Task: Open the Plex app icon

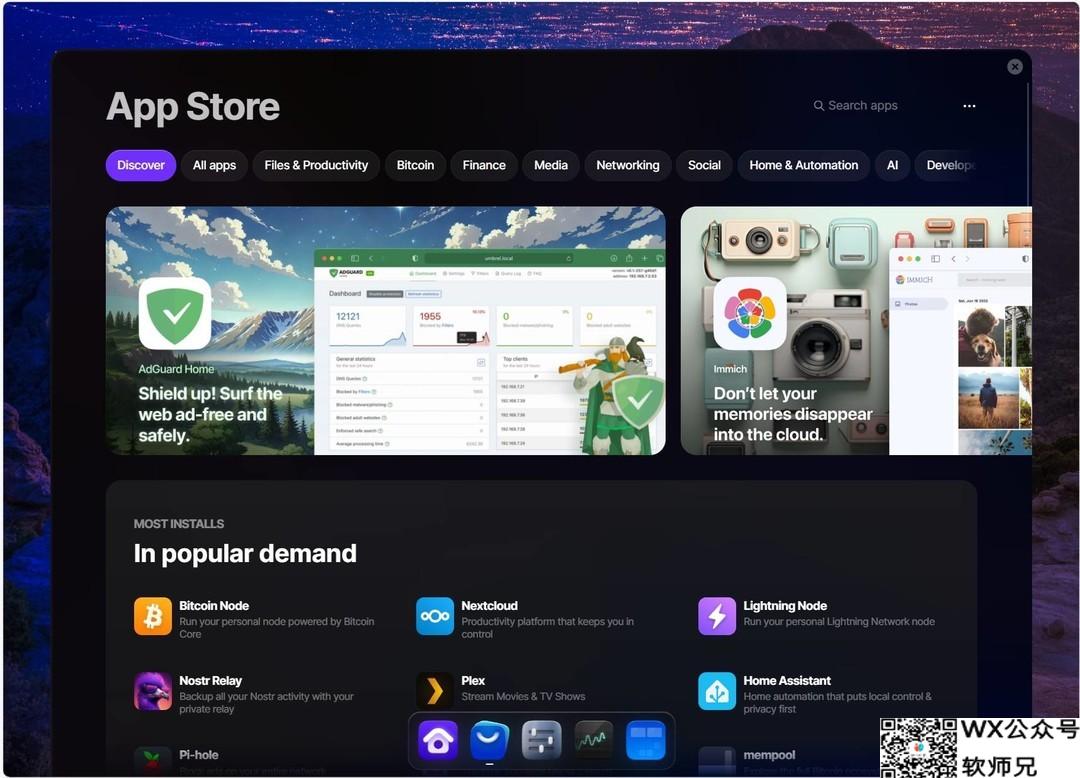Action: click(x=435, y=691)
